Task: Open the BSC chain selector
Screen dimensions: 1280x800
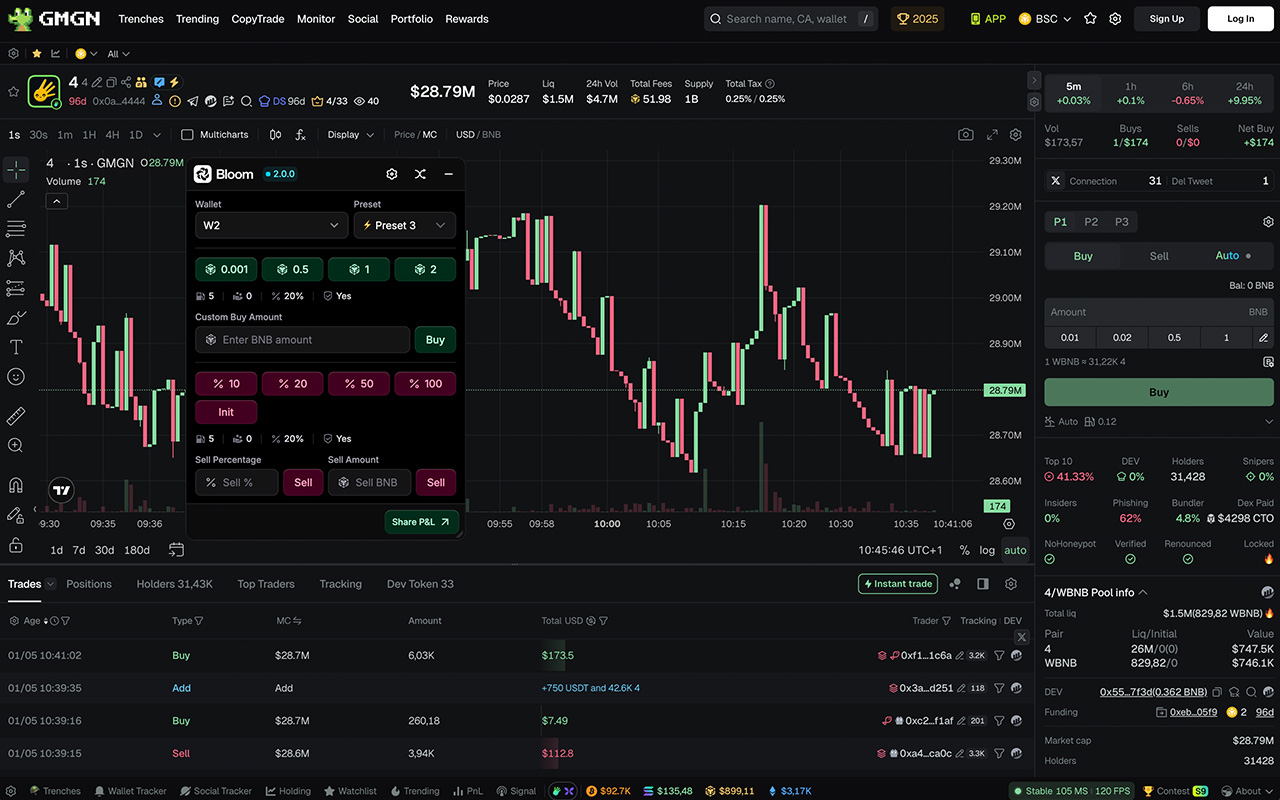Action: [x=1045, y=19]
